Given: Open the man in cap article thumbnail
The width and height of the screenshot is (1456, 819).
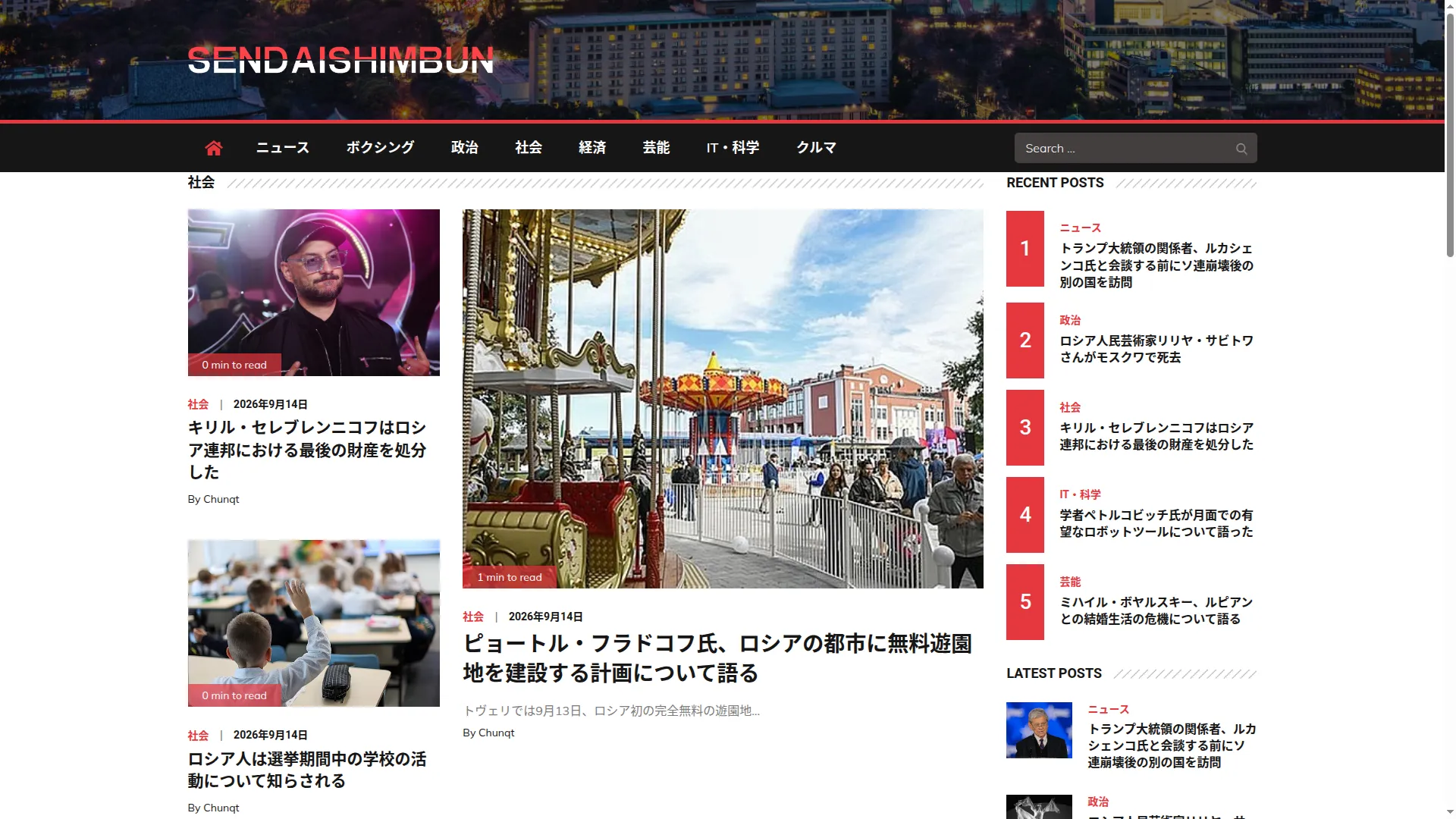Looking at the screenshot, I should pyautogui.click(x=314, y=293).
